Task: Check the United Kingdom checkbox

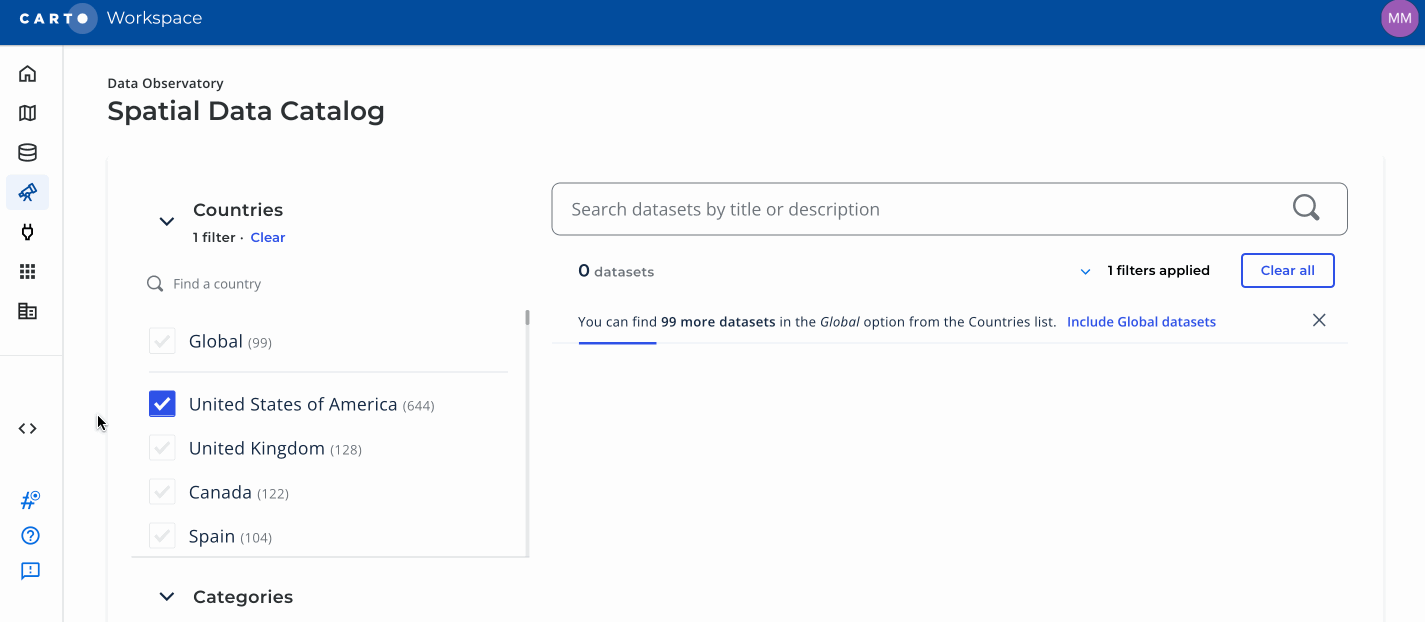Action: point(162,448)
